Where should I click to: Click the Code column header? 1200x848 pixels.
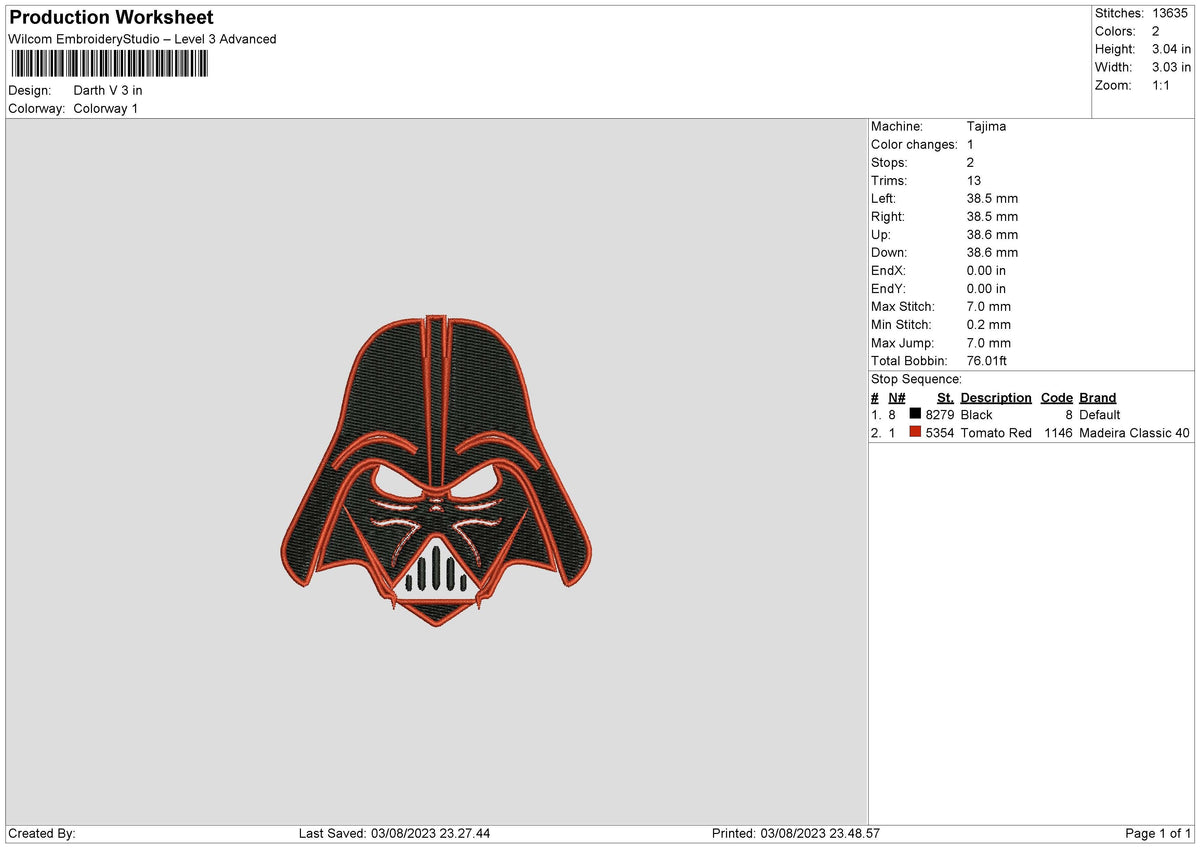(1056, 398)
